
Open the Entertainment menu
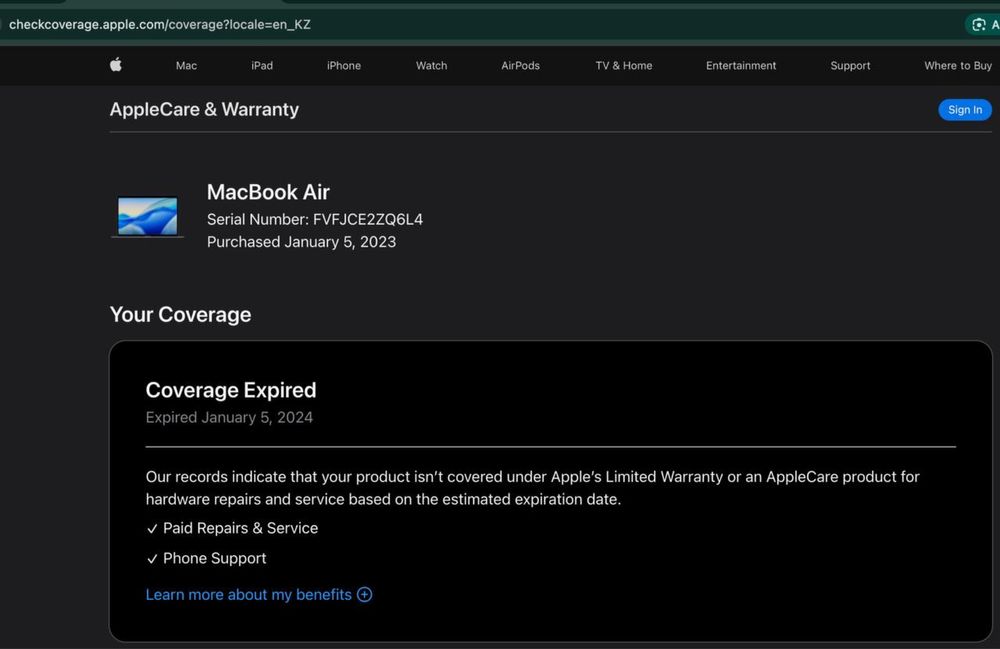741,66
